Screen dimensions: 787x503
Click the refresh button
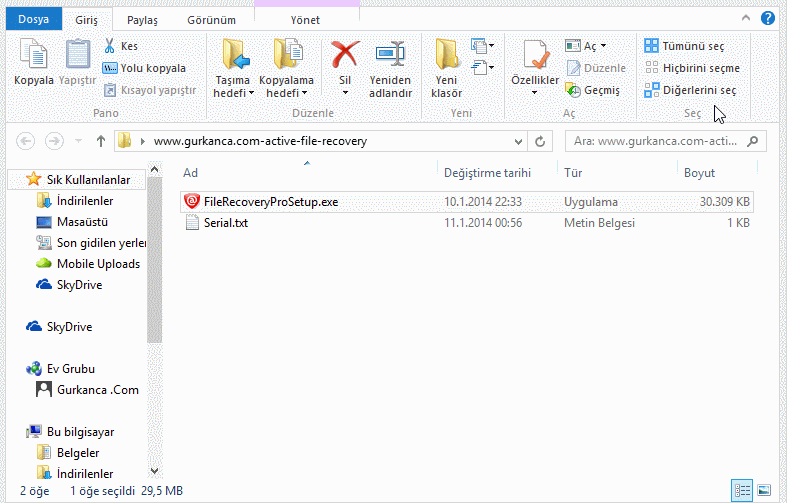[x=540, y=142]
